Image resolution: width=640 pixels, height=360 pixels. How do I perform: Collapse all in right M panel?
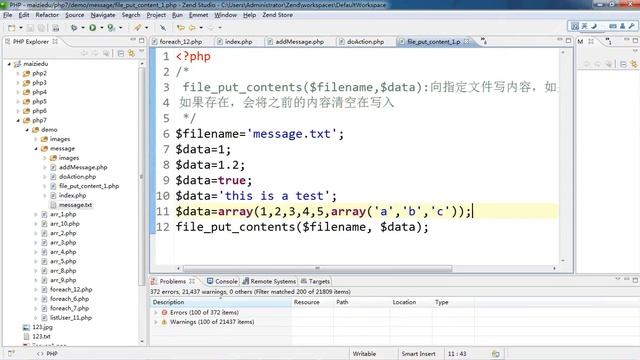click(x=623, y=64)
